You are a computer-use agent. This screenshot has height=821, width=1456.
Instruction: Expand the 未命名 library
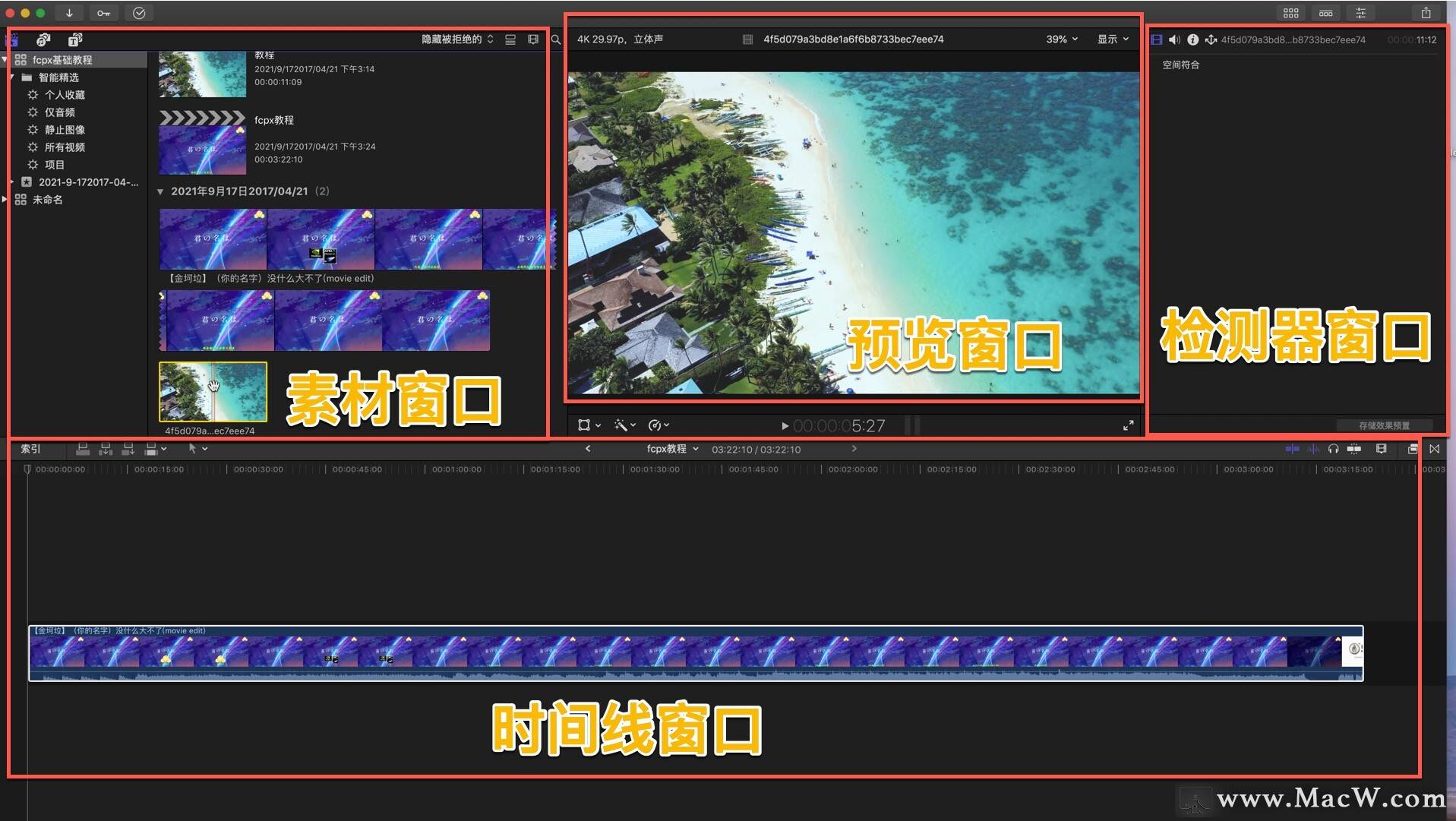[x=5, y=200]
